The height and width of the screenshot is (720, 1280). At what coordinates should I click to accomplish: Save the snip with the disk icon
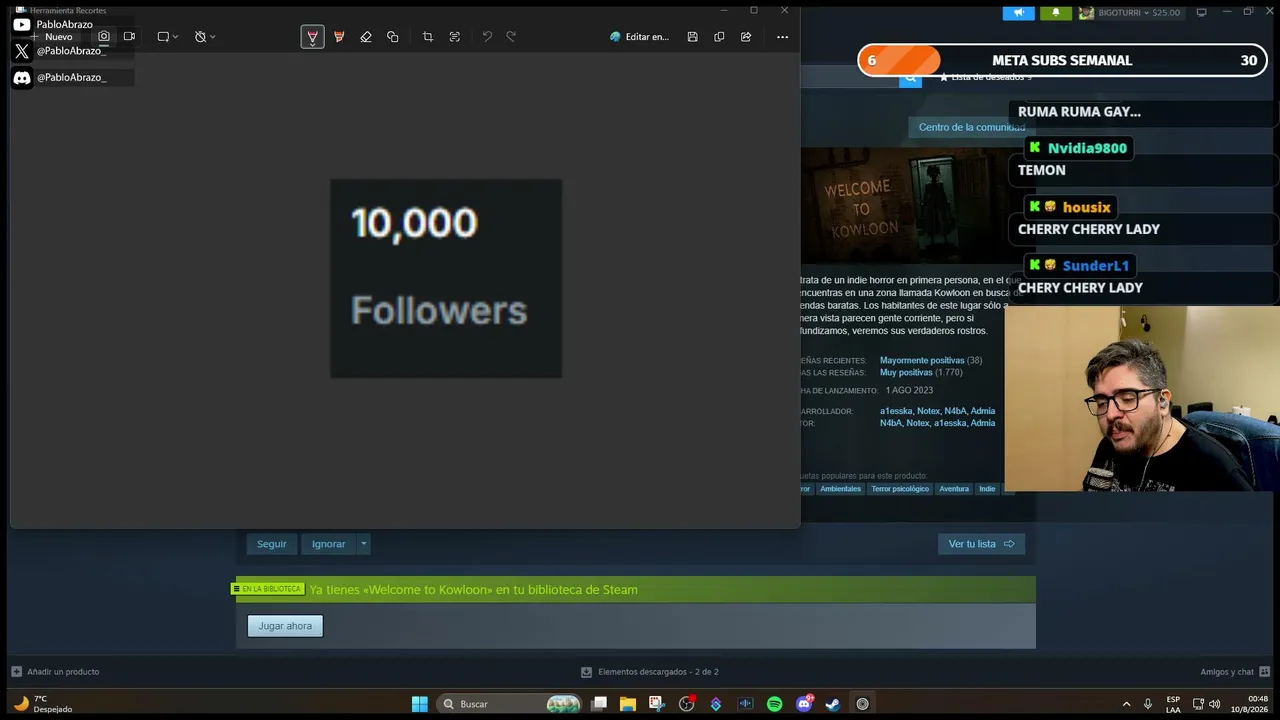coord(692,37)
